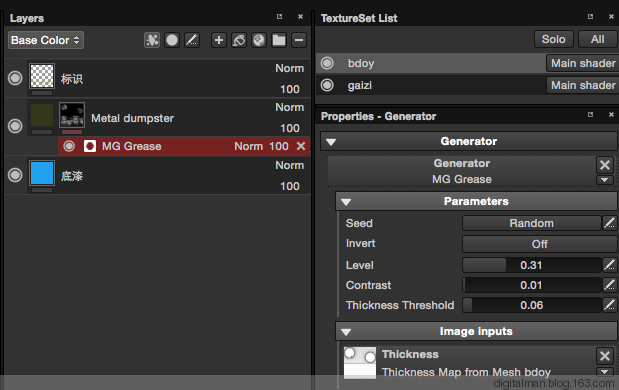Toggle visibility of the 标识 layer
Viewport: 619px width, 390px height.
(x=15, y=78)
